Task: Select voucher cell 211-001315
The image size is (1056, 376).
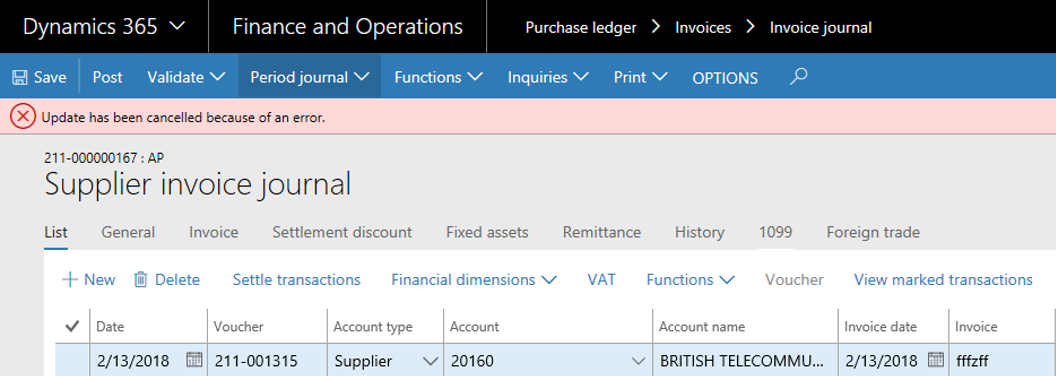Action: [x=267, y=361]
